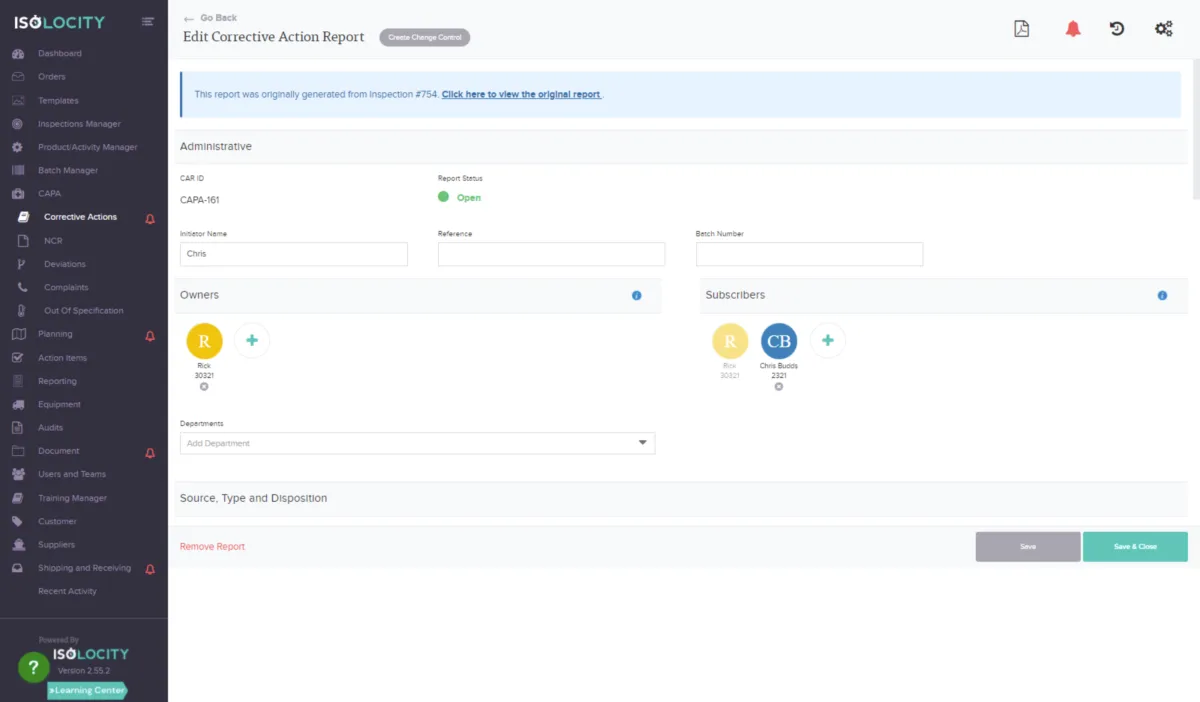The image size is (1200, 702).
Task: Select Out Of Specification item
Action: pyautogui.click(x=84, y=311)
